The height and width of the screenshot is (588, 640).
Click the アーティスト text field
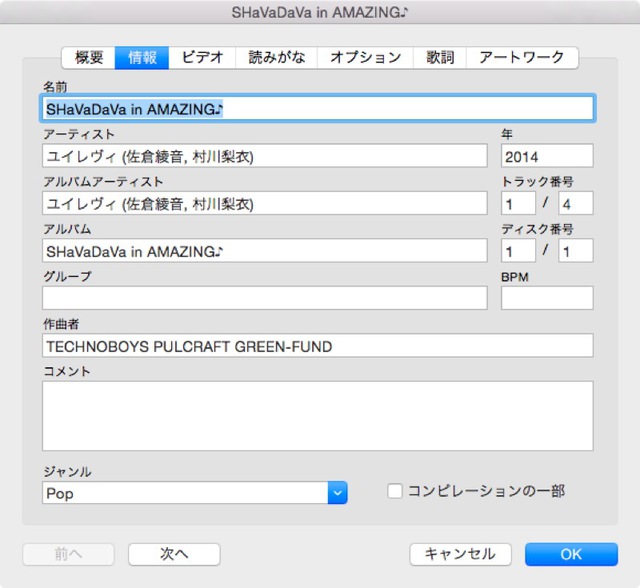(x=264, y=156)
